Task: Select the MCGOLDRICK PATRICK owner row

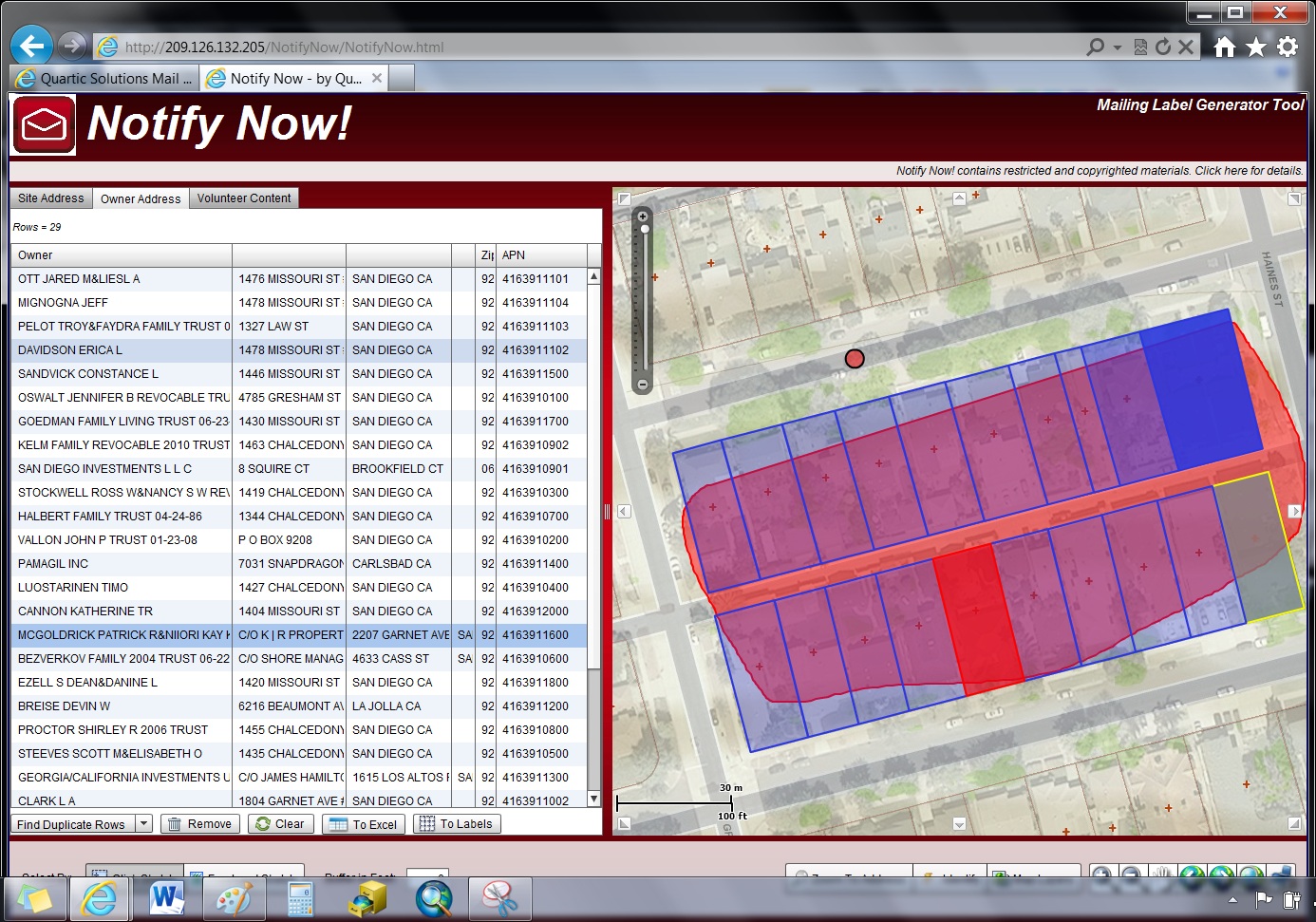Action: click(301, 634)
